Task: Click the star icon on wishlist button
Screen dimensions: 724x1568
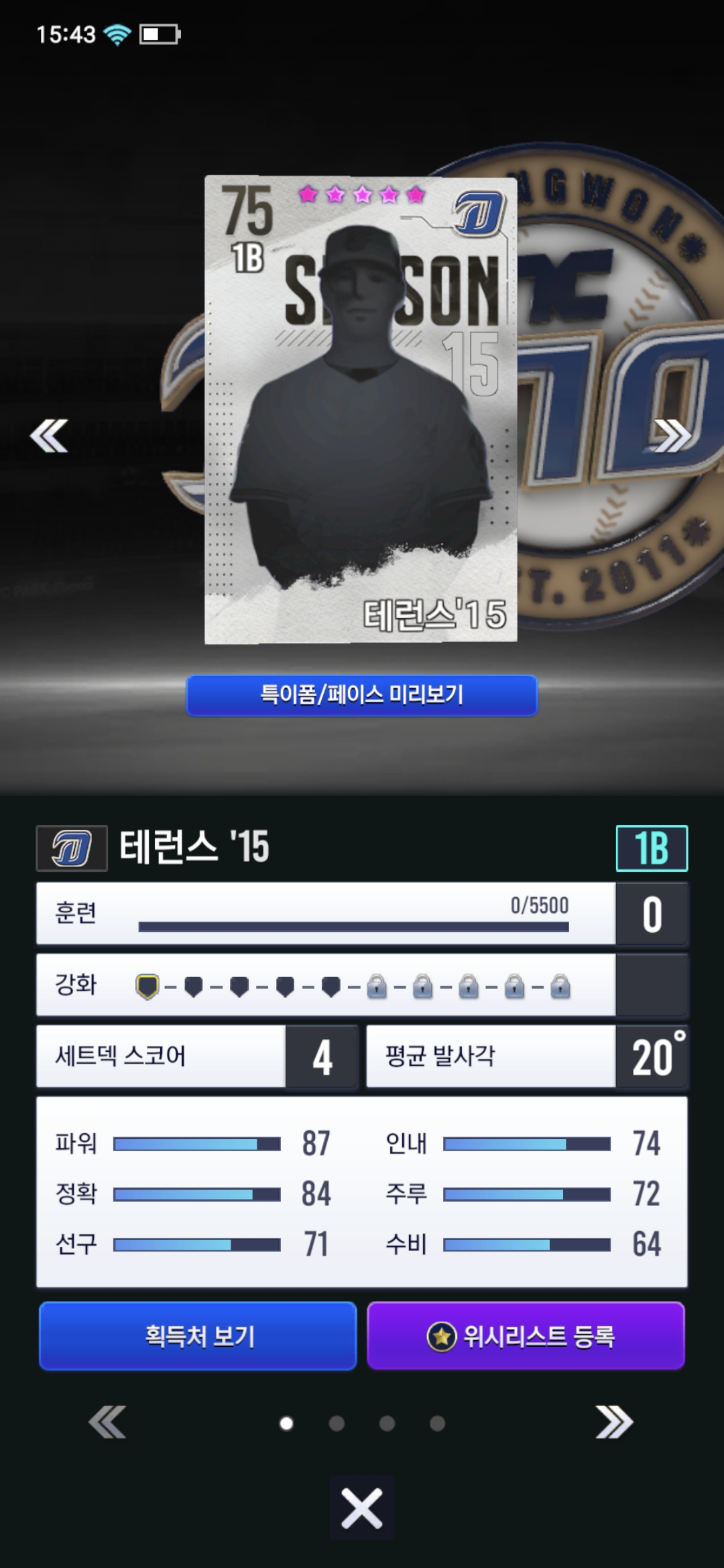Action: coord(441,1336)
